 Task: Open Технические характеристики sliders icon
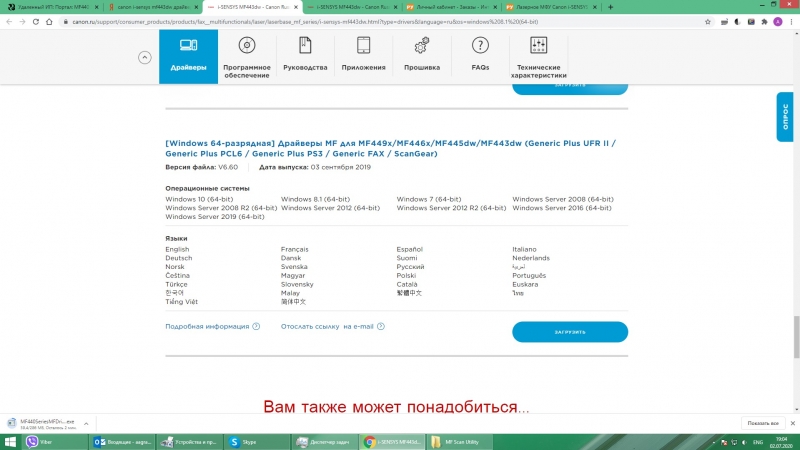click(538, 46)
